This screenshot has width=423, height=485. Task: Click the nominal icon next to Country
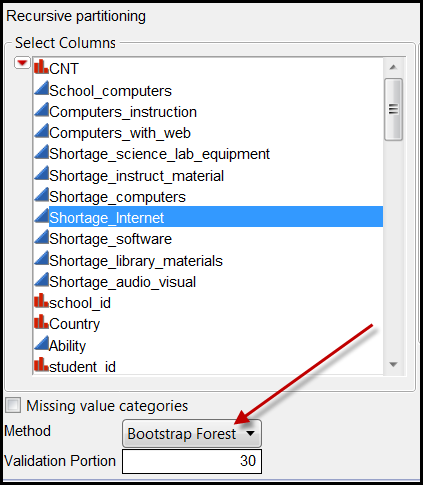click(41, 322)
